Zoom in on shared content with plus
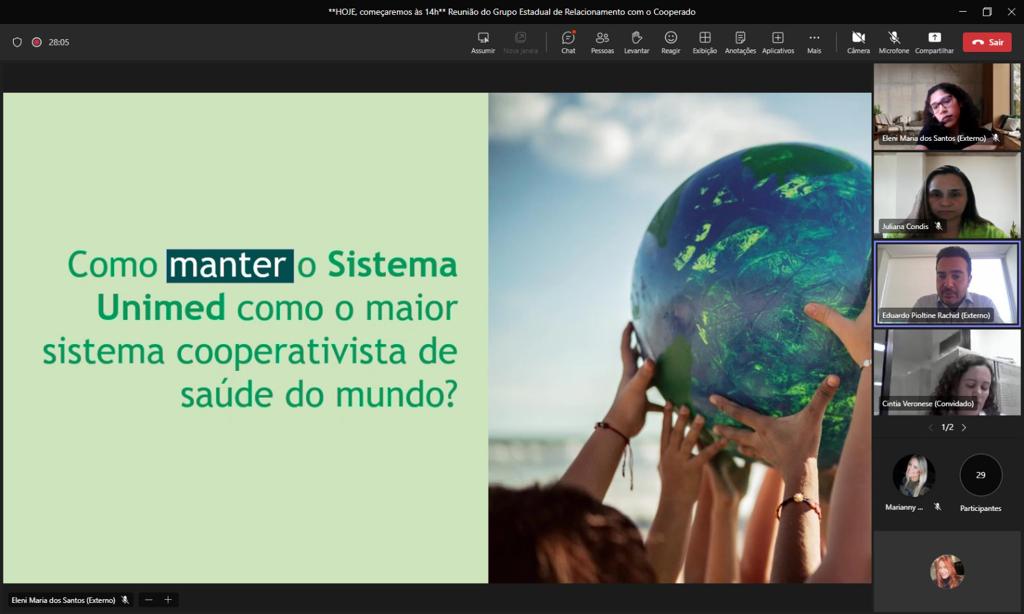Viewport: 1024px width, 614px height. pos(168,600)
